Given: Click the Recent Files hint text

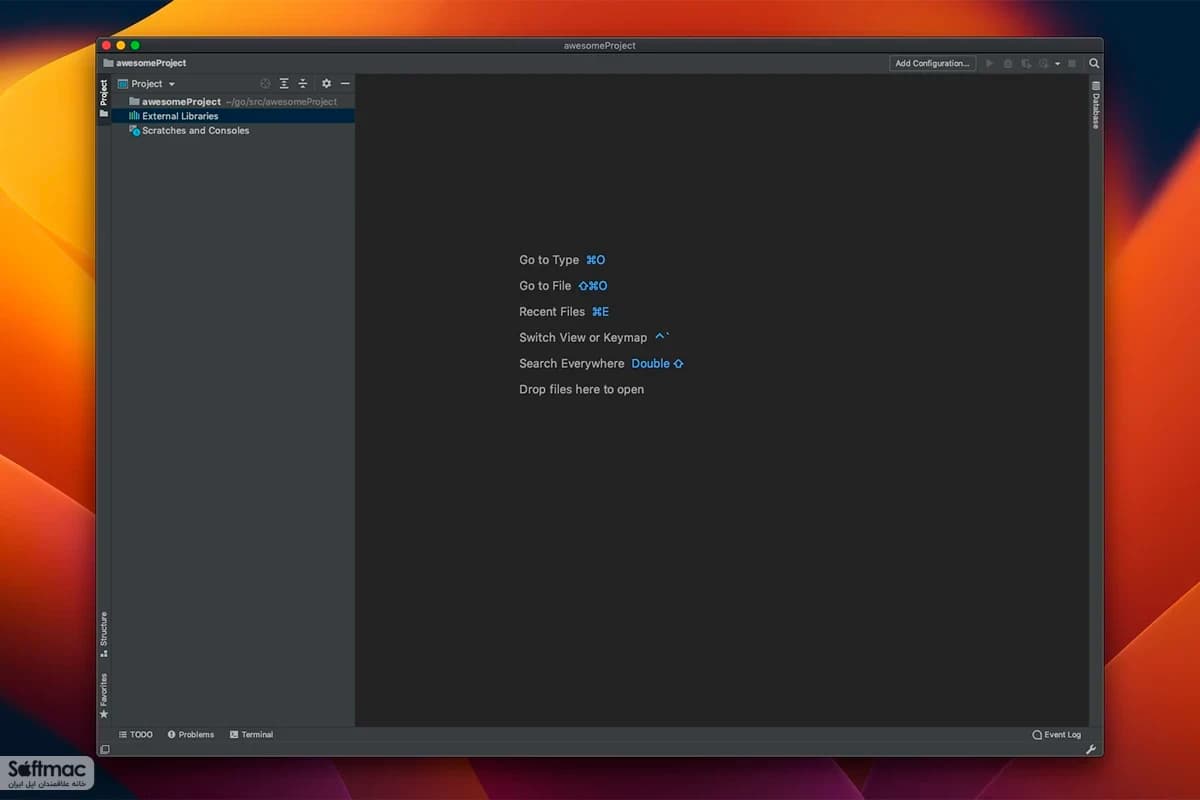Looking at the screenshot, I should point(552,312).
